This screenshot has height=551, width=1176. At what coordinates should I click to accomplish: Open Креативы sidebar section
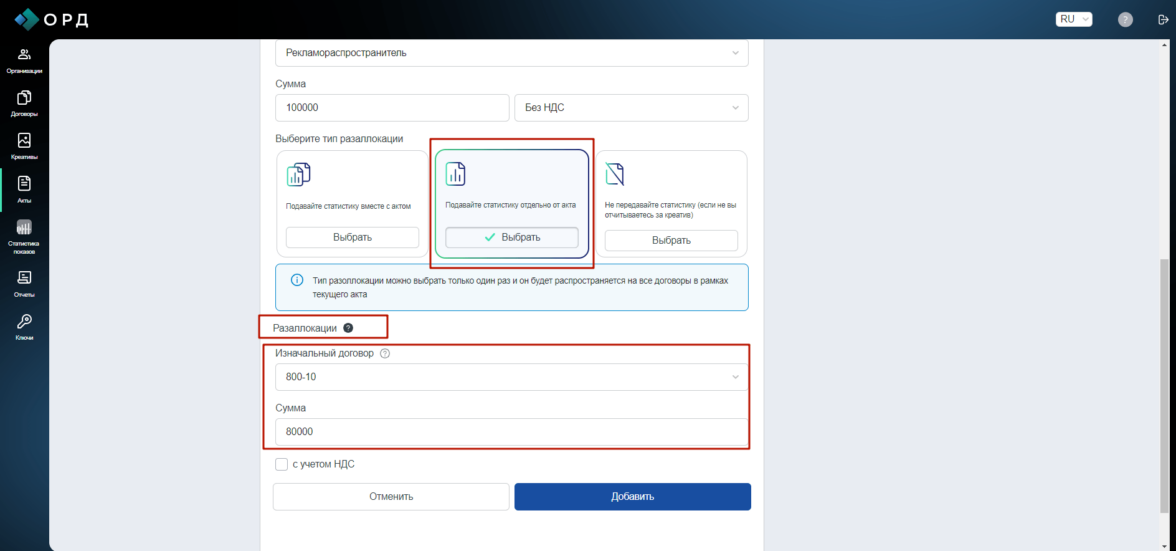(x=24, y=146)
